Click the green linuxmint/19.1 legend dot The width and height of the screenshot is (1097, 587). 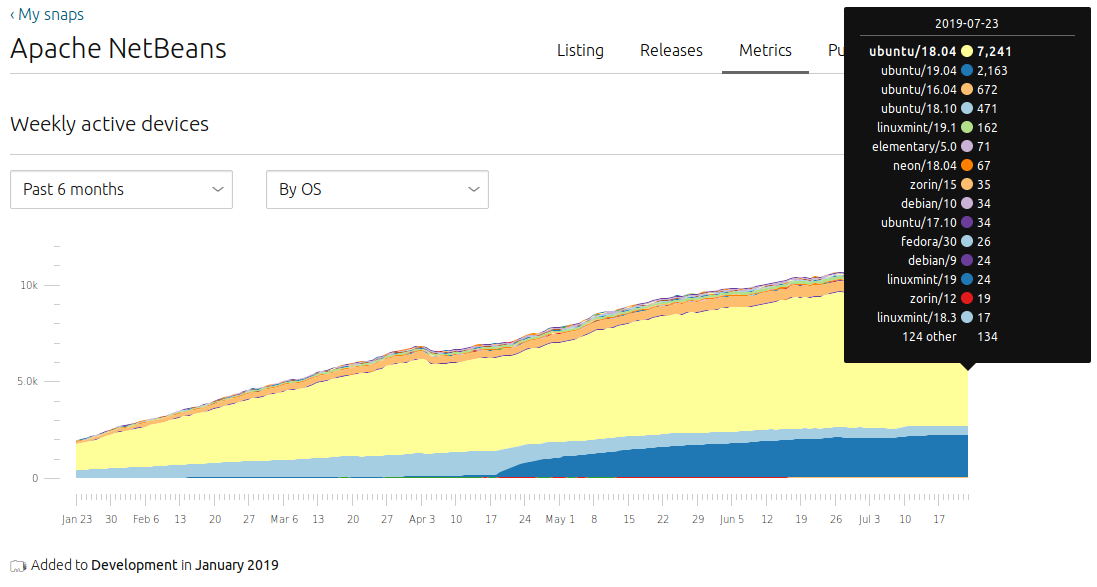tap(967, 128)
